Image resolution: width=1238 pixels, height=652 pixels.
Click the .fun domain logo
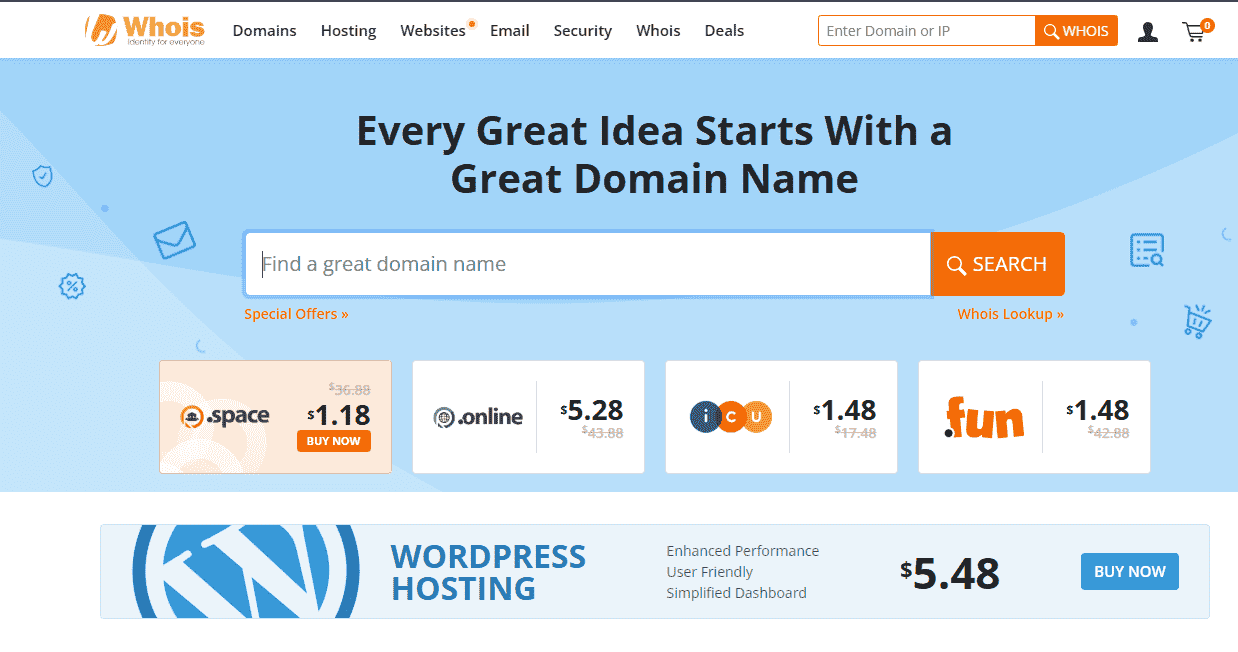click(984, 417)
